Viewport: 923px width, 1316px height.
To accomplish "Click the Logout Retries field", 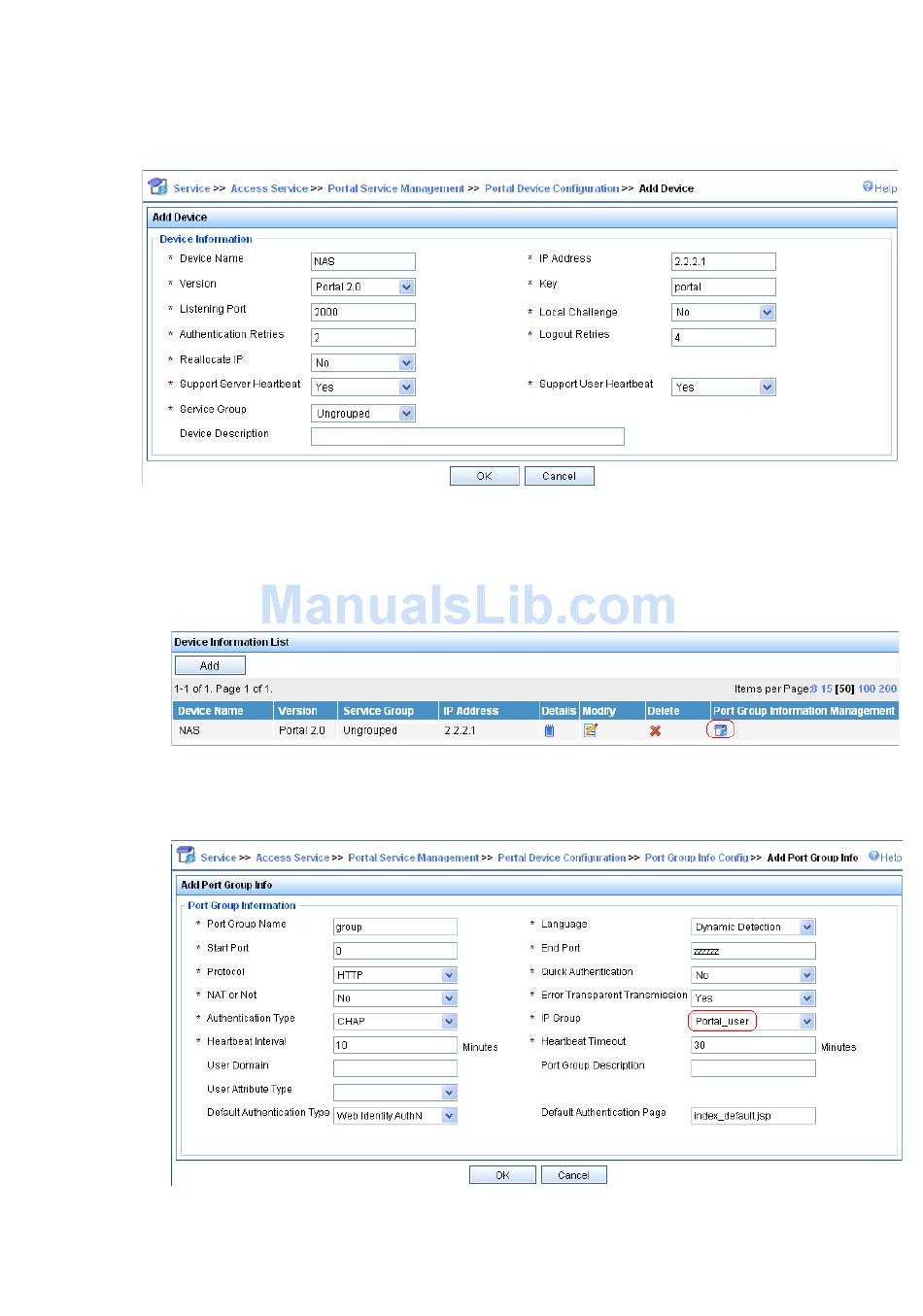I will [724, 337].
